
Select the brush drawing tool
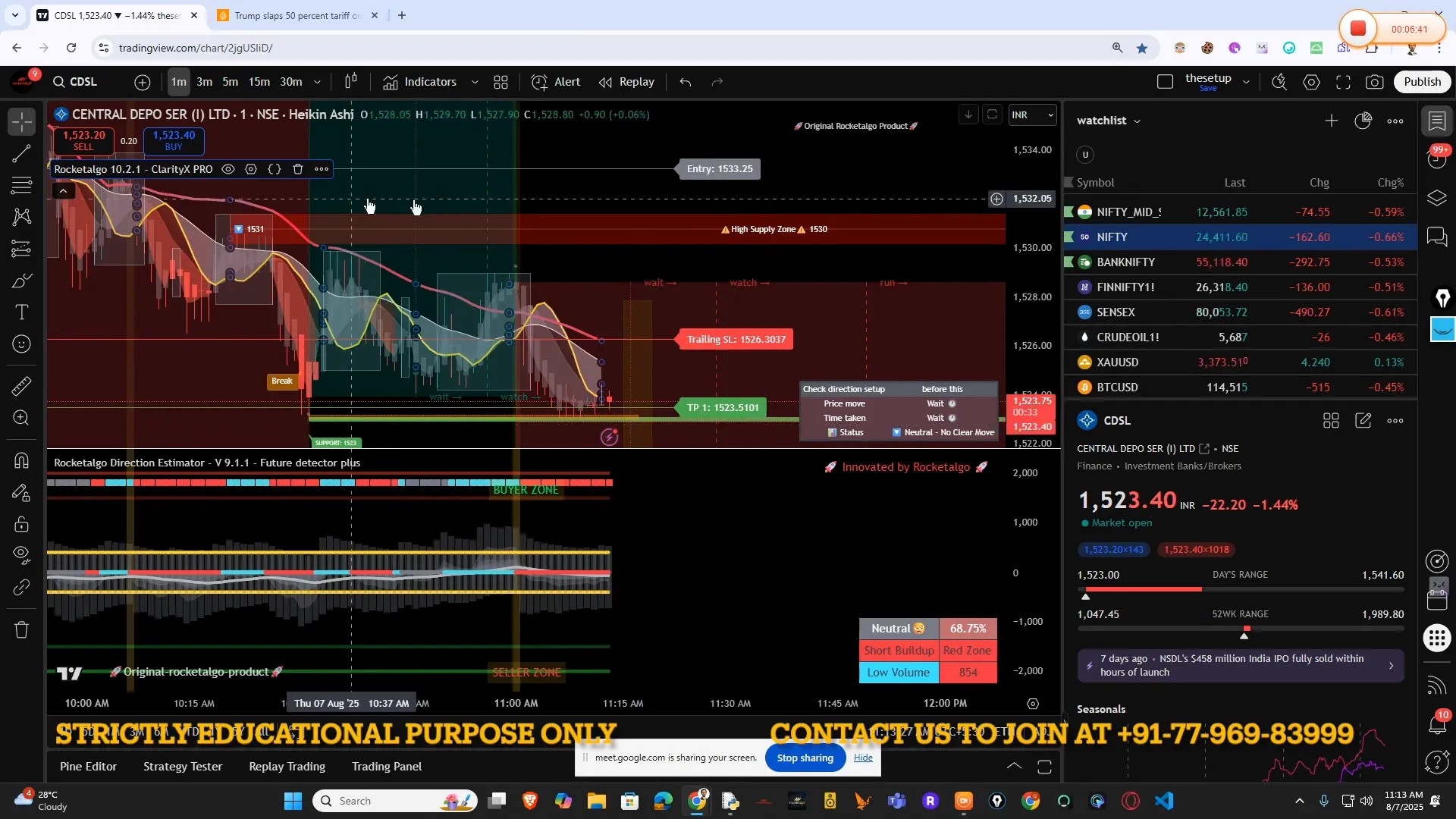pos(22,281)
